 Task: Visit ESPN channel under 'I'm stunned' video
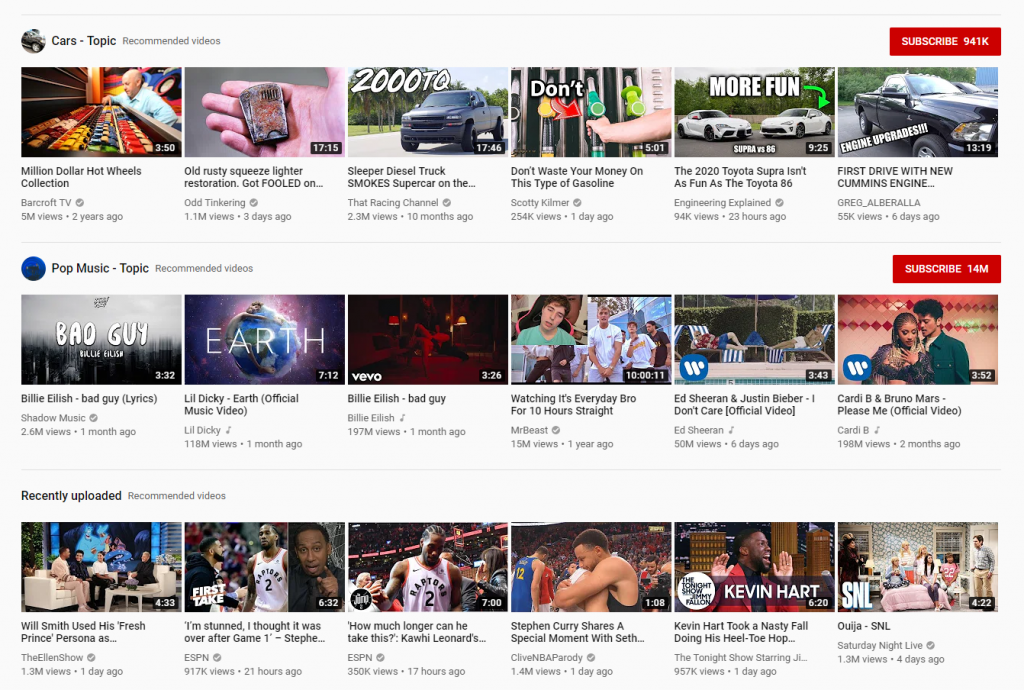(x=197, y=657)
